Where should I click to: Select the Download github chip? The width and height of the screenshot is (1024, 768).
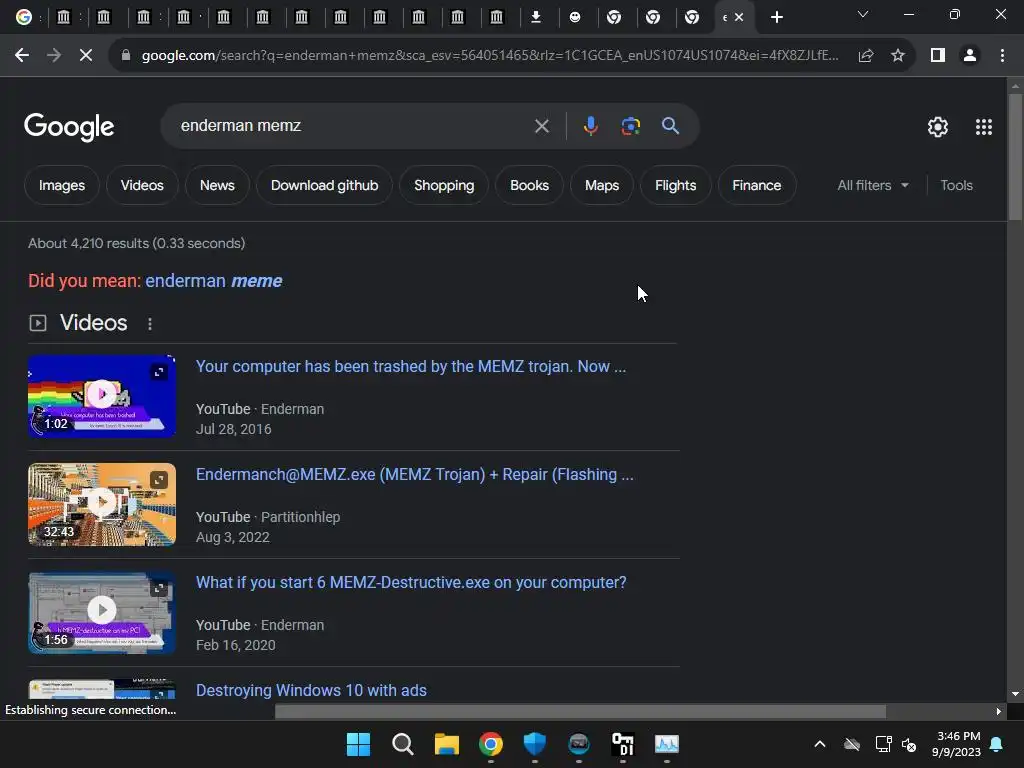coord(325,185)
